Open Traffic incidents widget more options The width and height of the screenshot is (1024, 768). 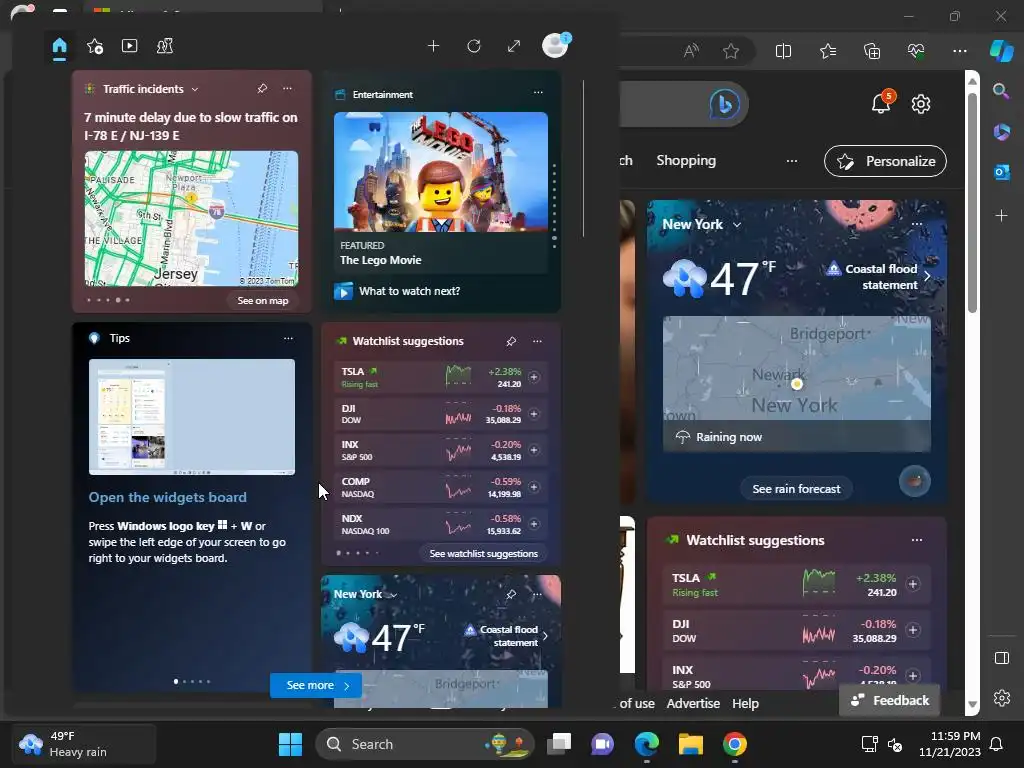[x=287, y=88]
